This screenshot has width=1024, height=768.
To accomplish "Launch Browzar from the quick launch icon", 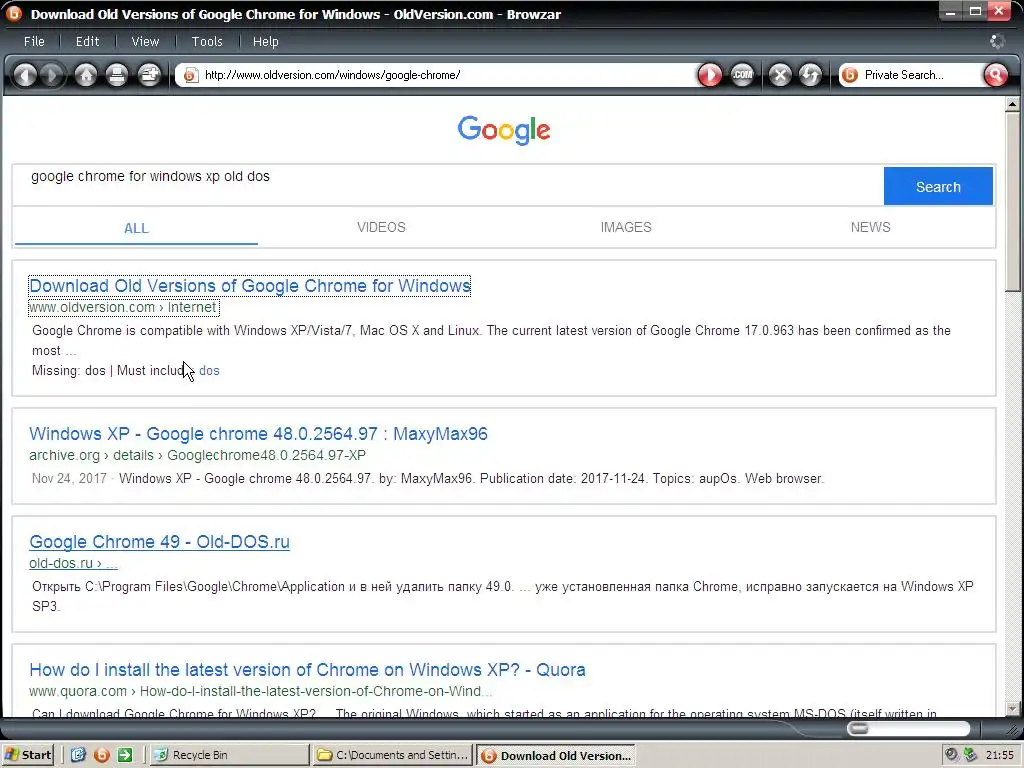I will coord(102,755).
